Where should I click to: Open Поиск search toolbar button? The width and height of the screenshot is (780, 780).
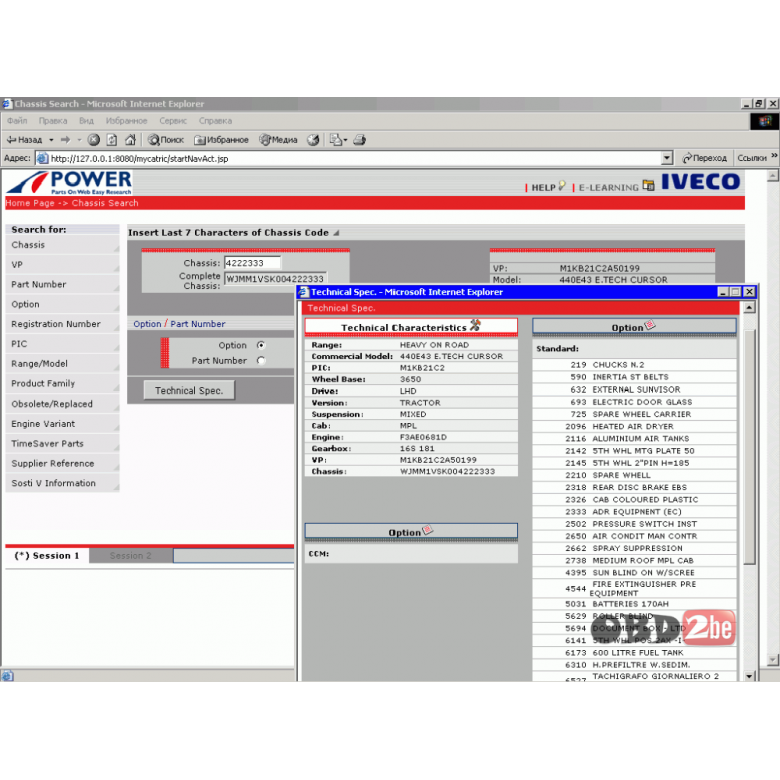pos(166,140)
